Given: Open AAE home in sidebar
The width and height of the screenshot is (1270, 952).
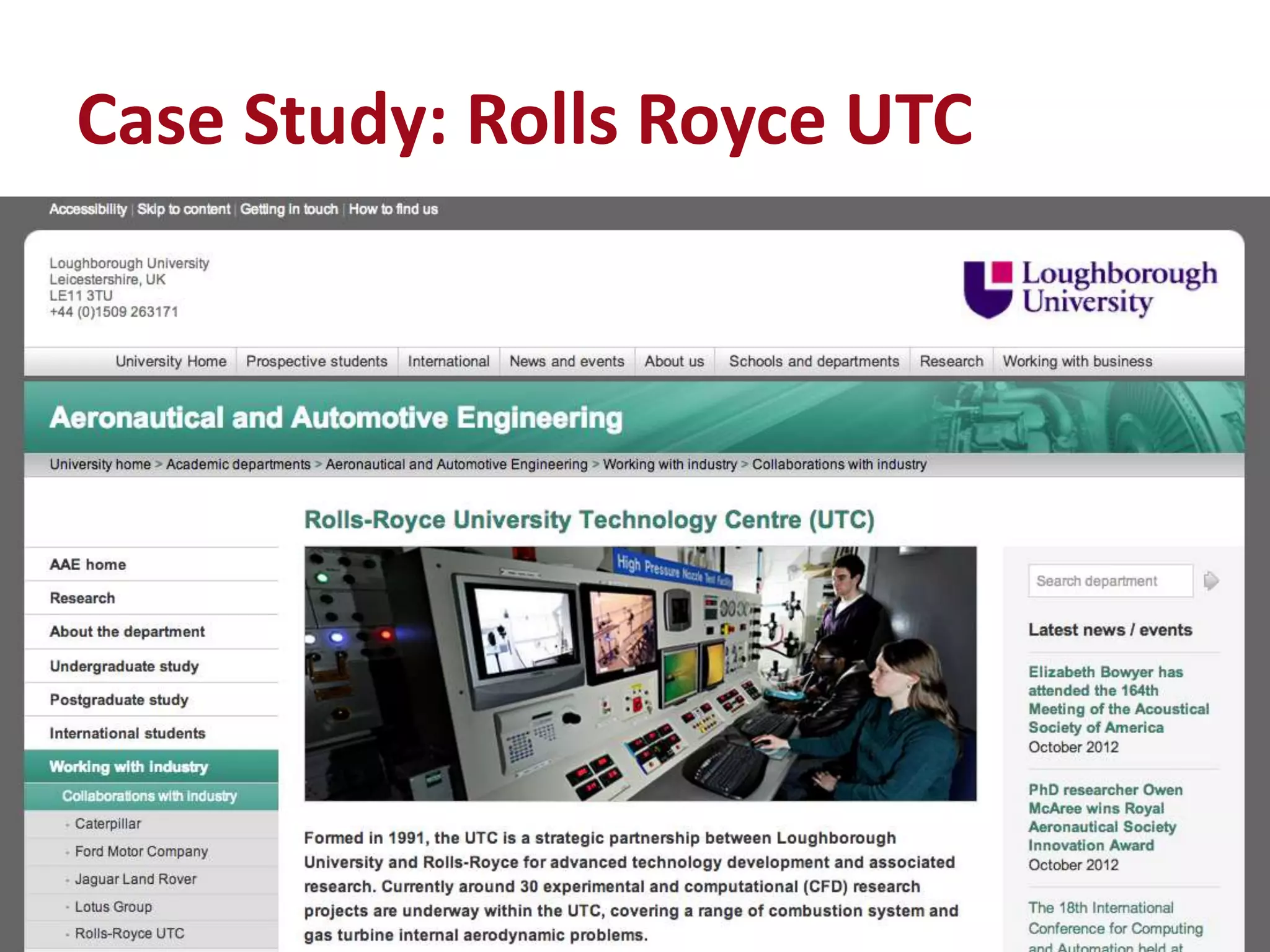Looking at the screenshot, I should pos(151,565).
